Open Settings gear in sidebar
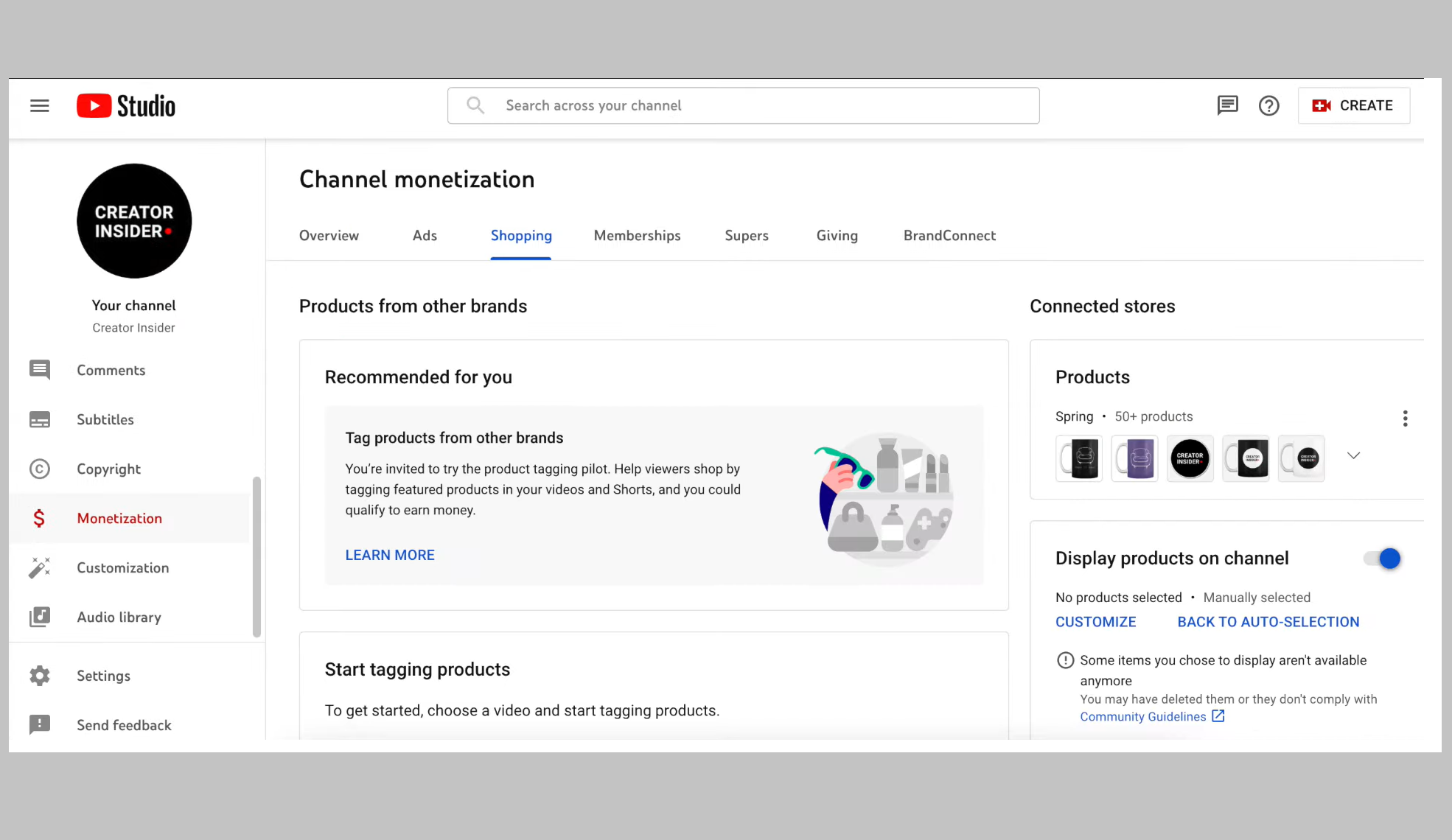Screen dimensions: 1452x840 point(40,676)
